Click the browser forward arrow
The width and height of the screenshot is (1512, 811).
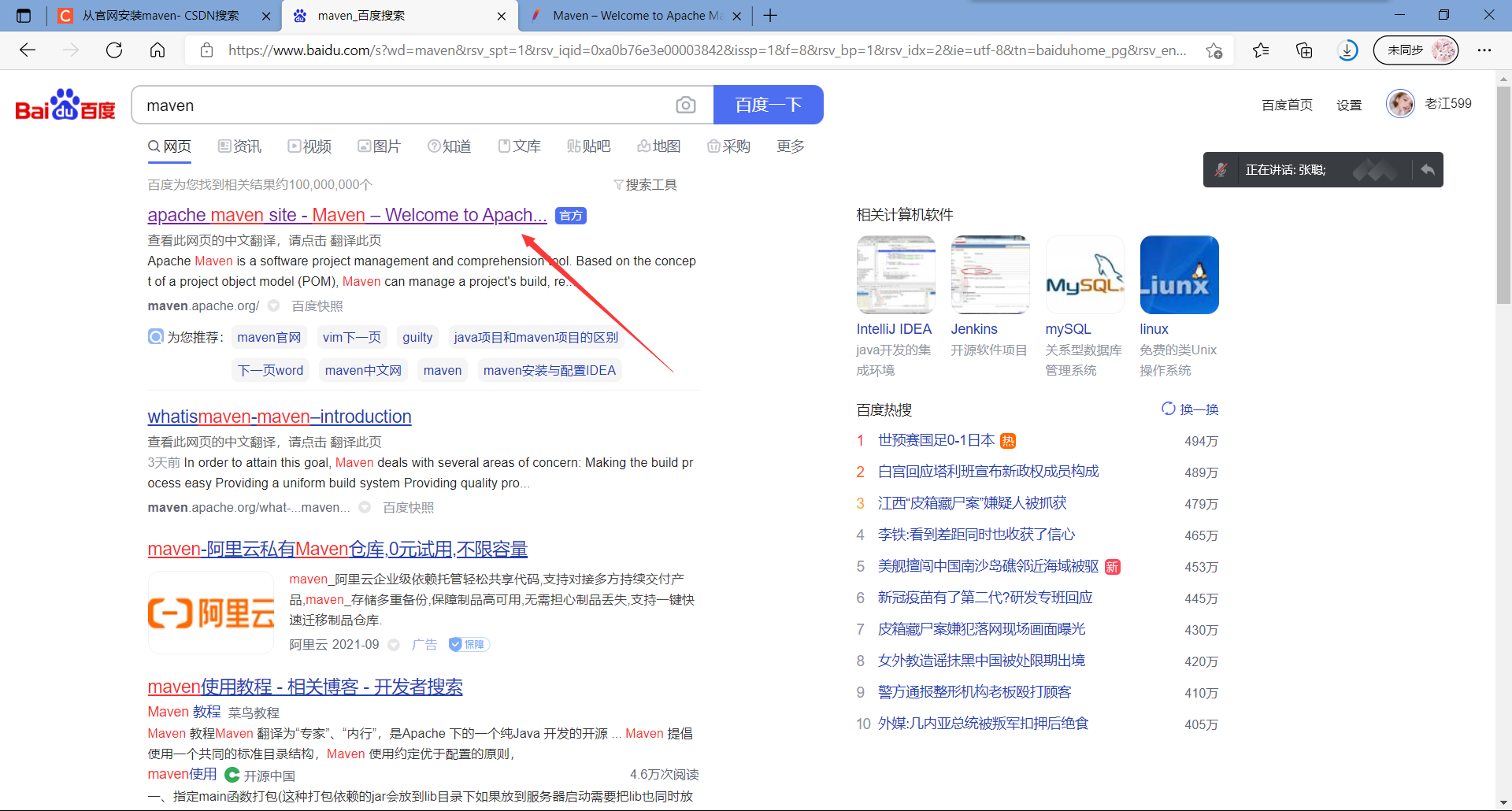(x=71, y=50)
